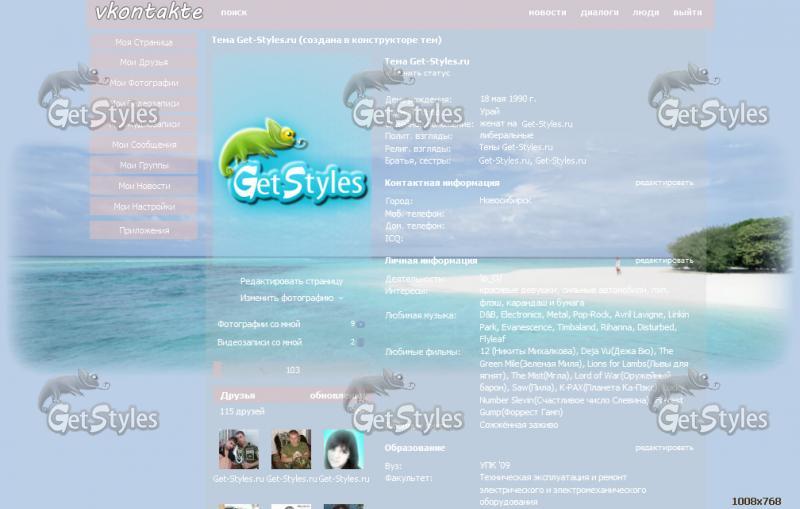
Task: Open Мои Фотографии in sidebar
Action: pos(144,83)
